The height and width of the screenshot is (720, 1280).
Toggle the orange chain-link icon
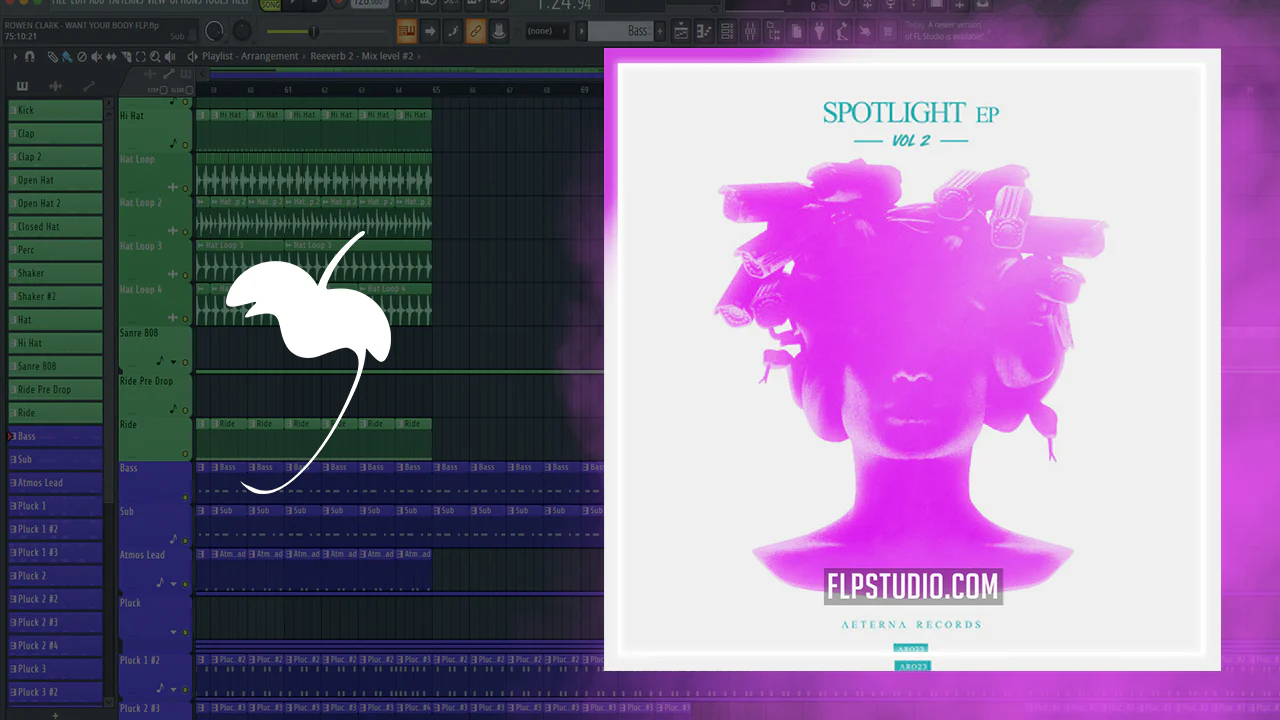(476, 31)
